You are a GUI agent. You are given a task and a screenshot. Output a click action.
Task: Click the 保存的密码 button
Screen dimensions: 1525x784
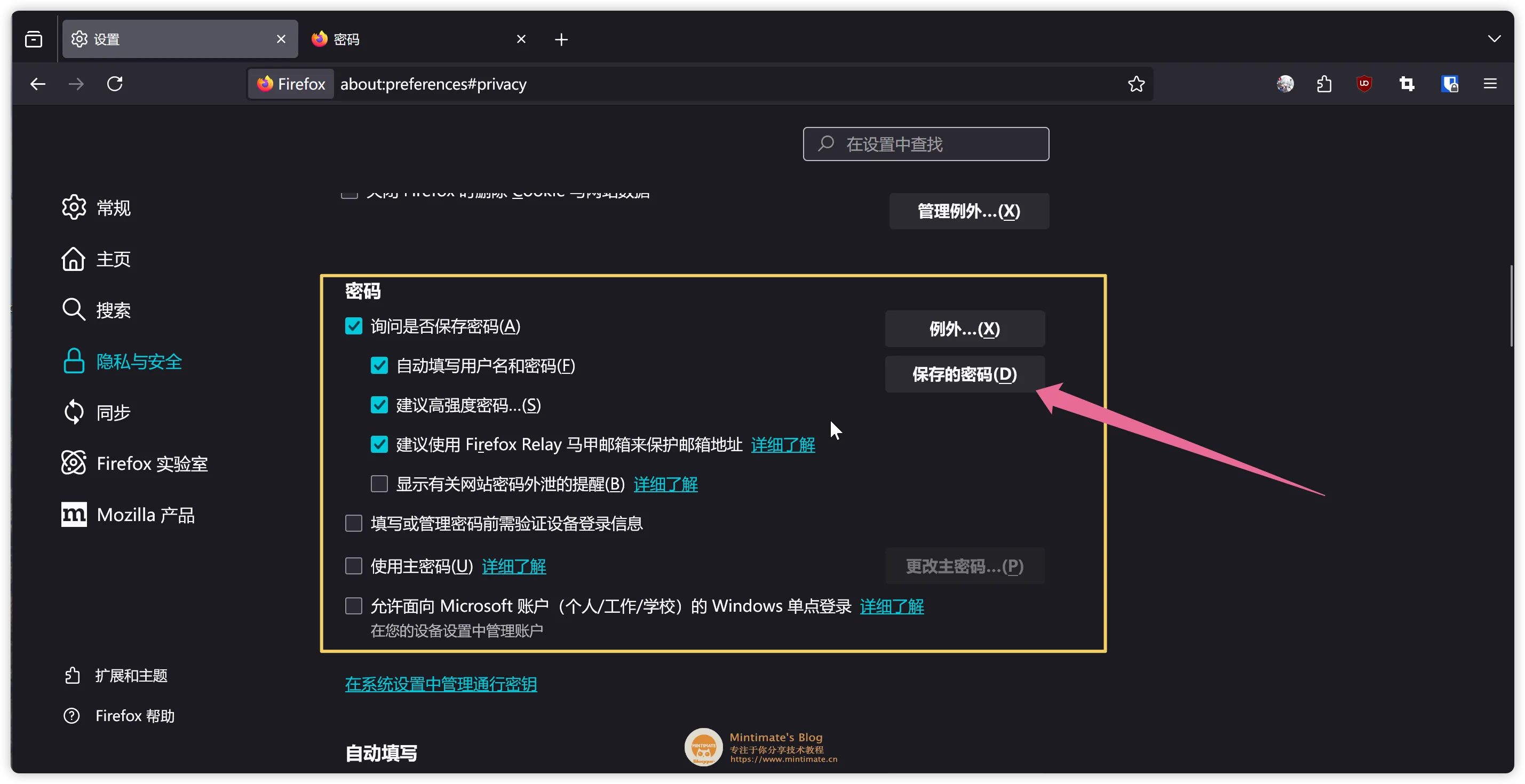(964, 374)
